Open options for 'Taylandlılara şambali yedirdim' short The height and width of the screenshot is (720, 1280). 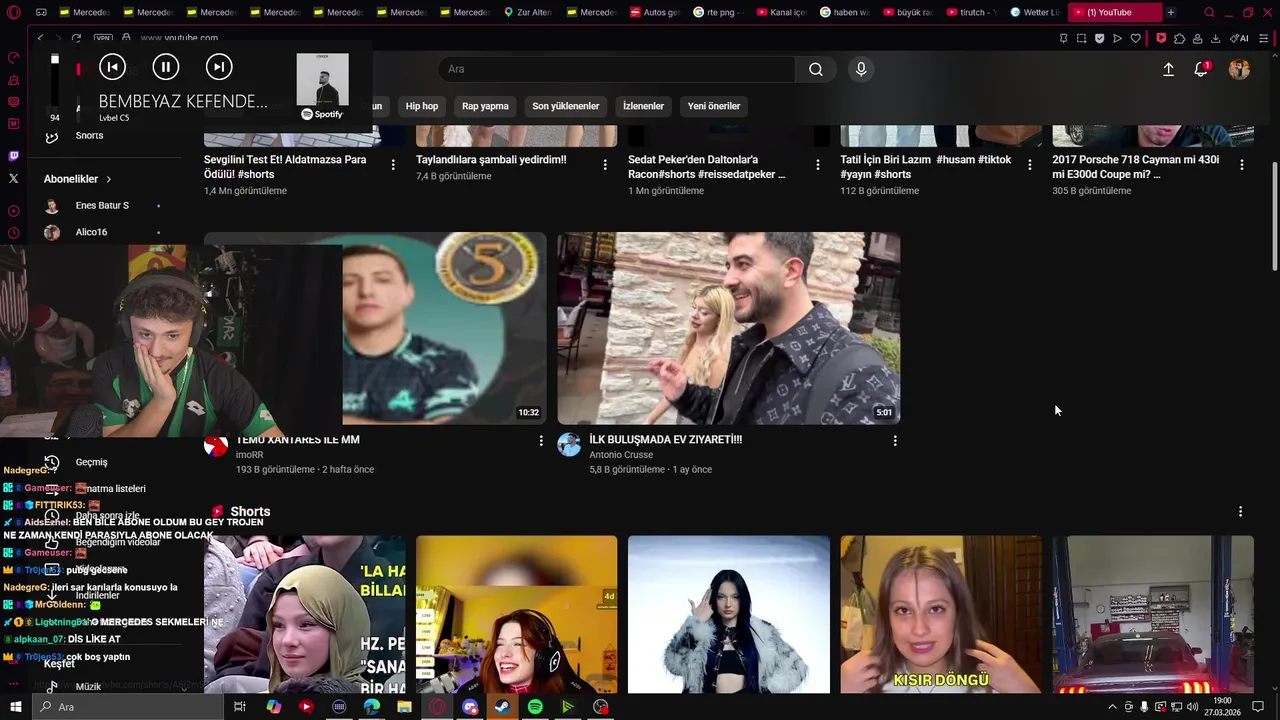tap(605, 165)
